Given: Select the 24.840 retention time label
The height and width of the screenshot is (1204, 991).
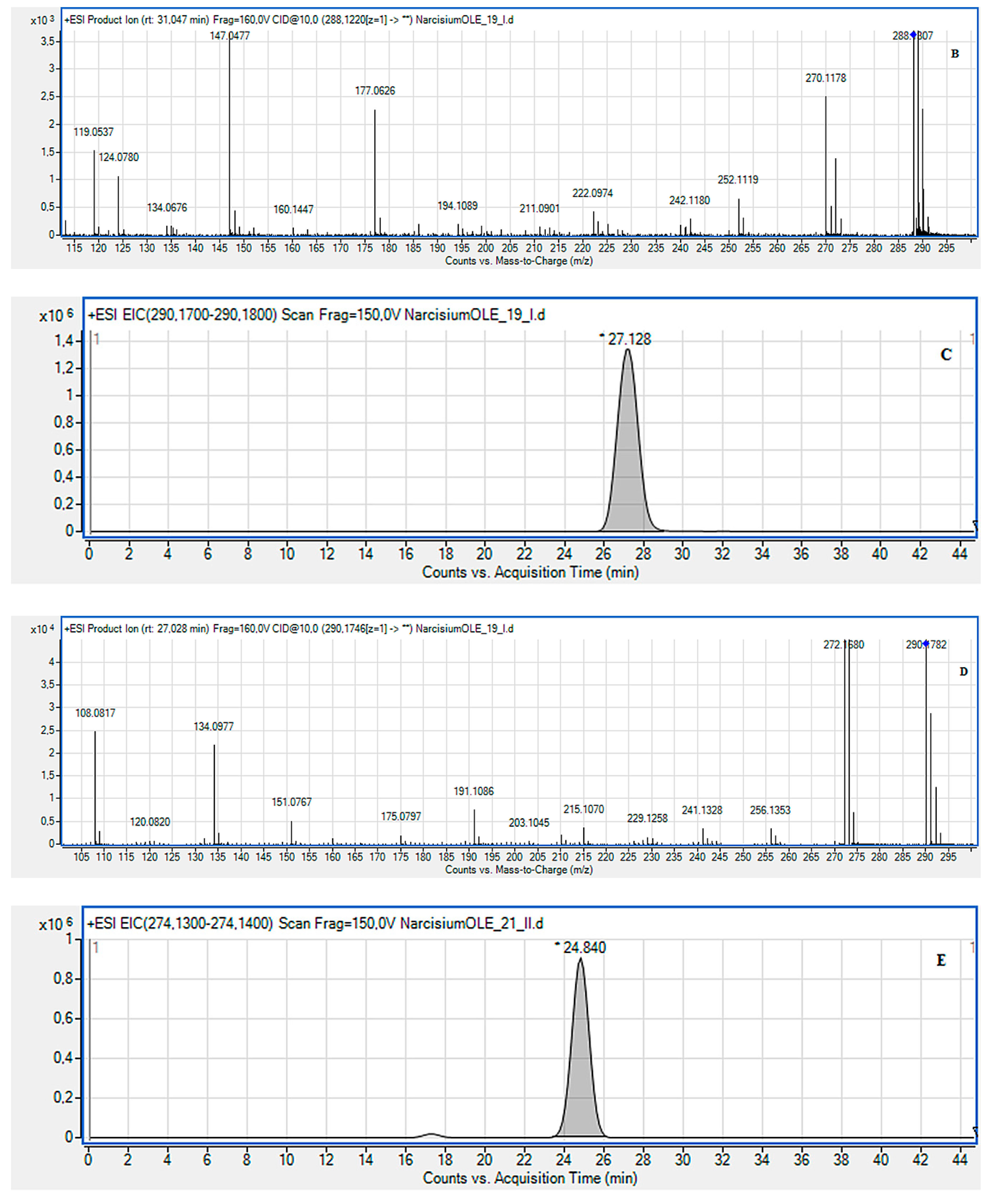Looking at the screenshot, I should [584, 948].
